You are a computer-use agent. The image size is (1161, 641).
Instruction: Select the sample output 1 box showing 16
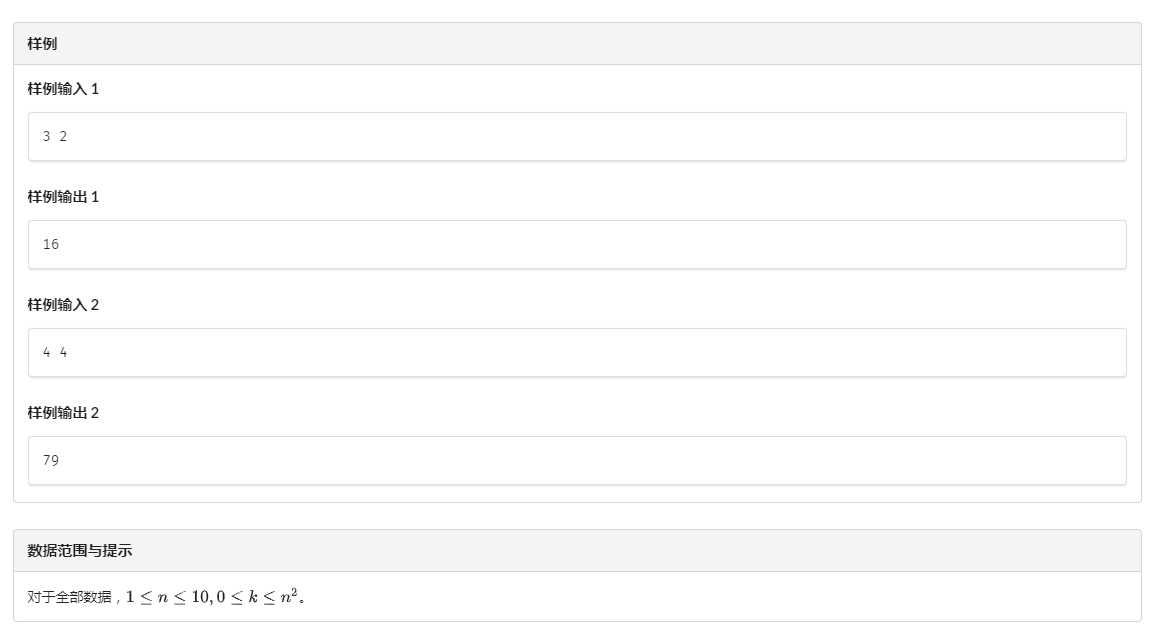[x=577, y=244]
